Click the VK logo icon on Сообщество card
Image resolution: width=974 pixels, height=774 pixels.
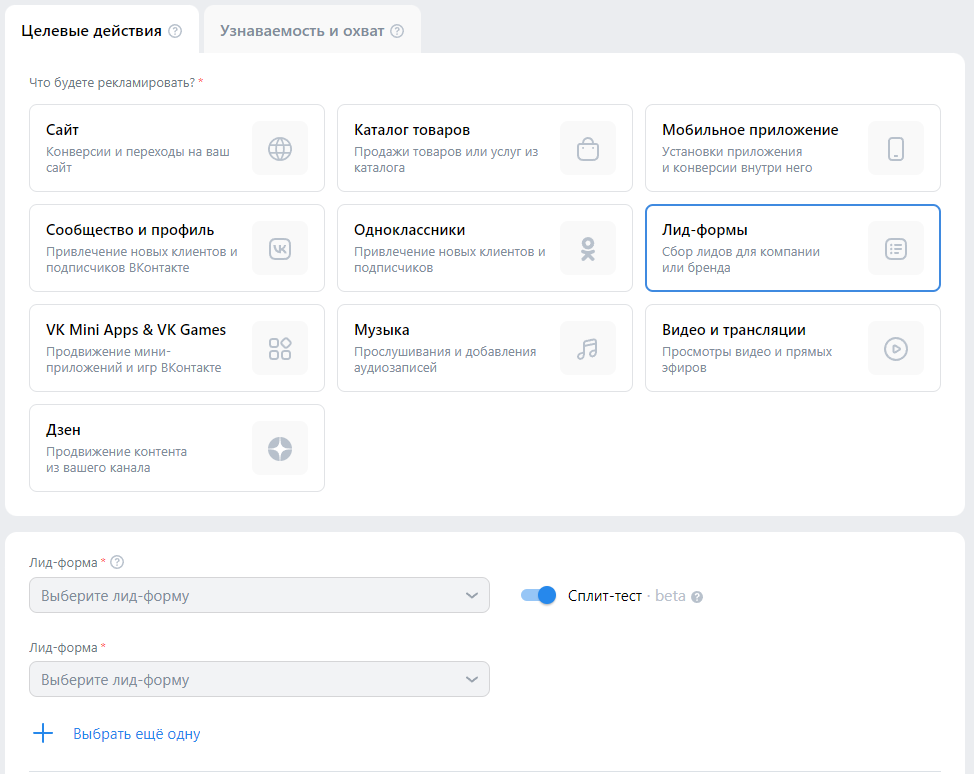coord(280,249)
